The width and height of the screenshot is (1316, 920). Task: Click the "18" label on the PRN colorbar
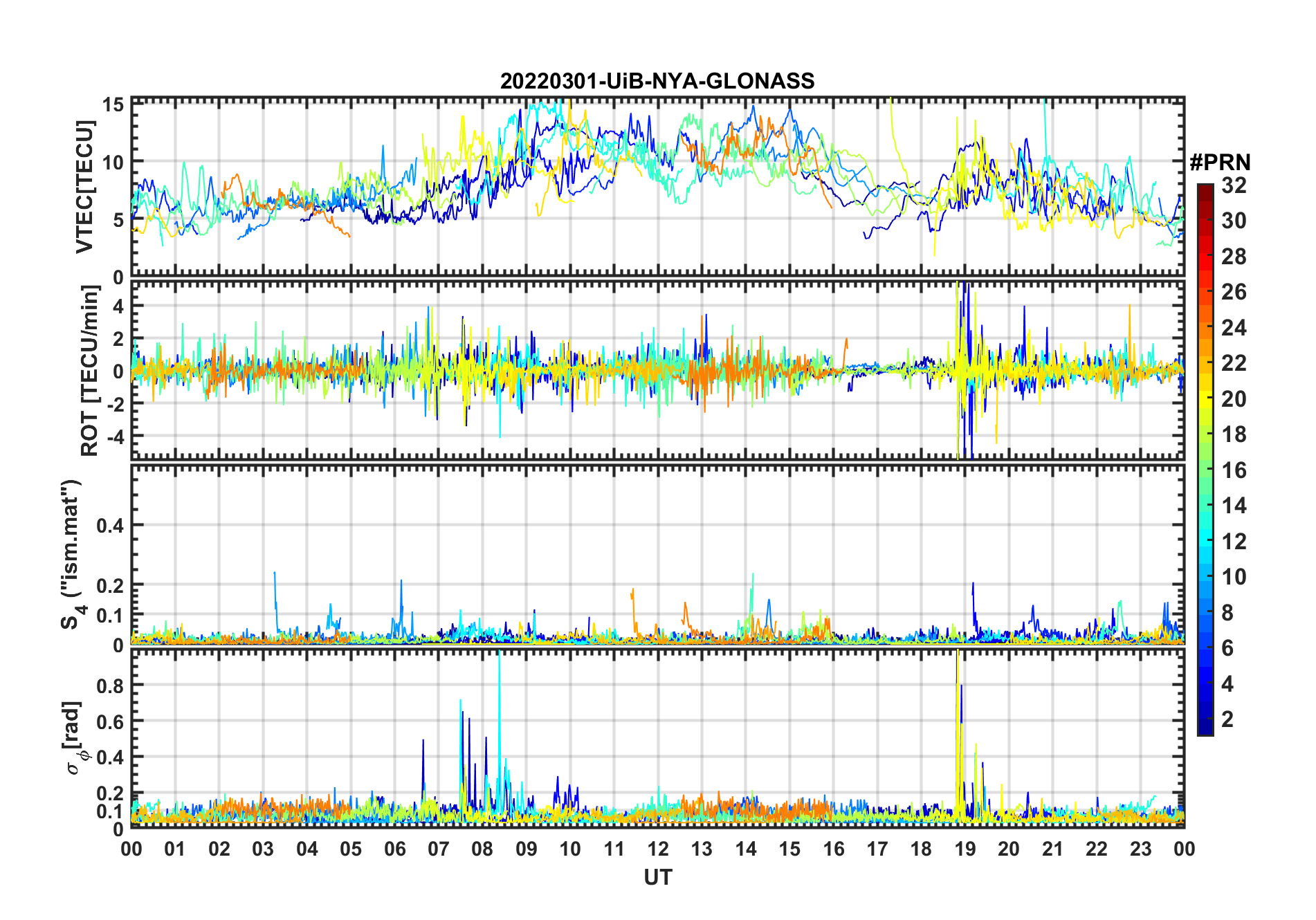tap(1234, 434)
